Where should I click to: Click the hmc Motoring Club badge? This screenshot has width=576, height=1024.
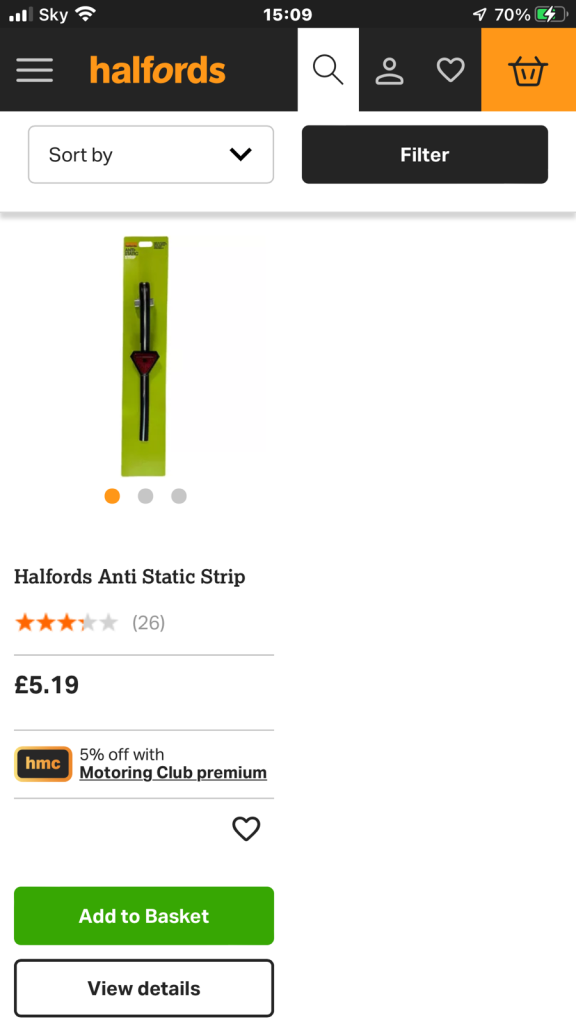pos(42,763)
